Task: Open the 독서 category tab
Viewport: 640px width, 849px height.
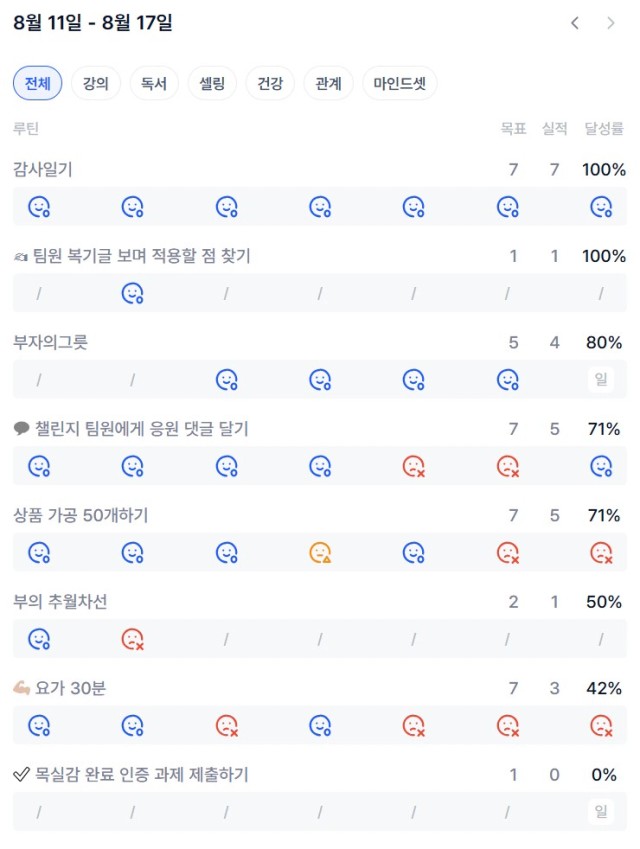Action: (x=154, y=83)
